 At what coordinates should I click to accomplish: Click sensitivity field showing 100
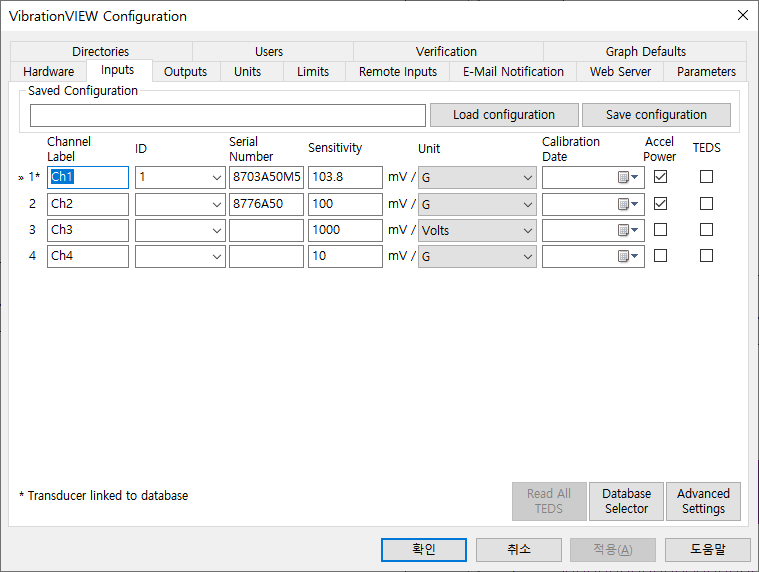[345, 204]
